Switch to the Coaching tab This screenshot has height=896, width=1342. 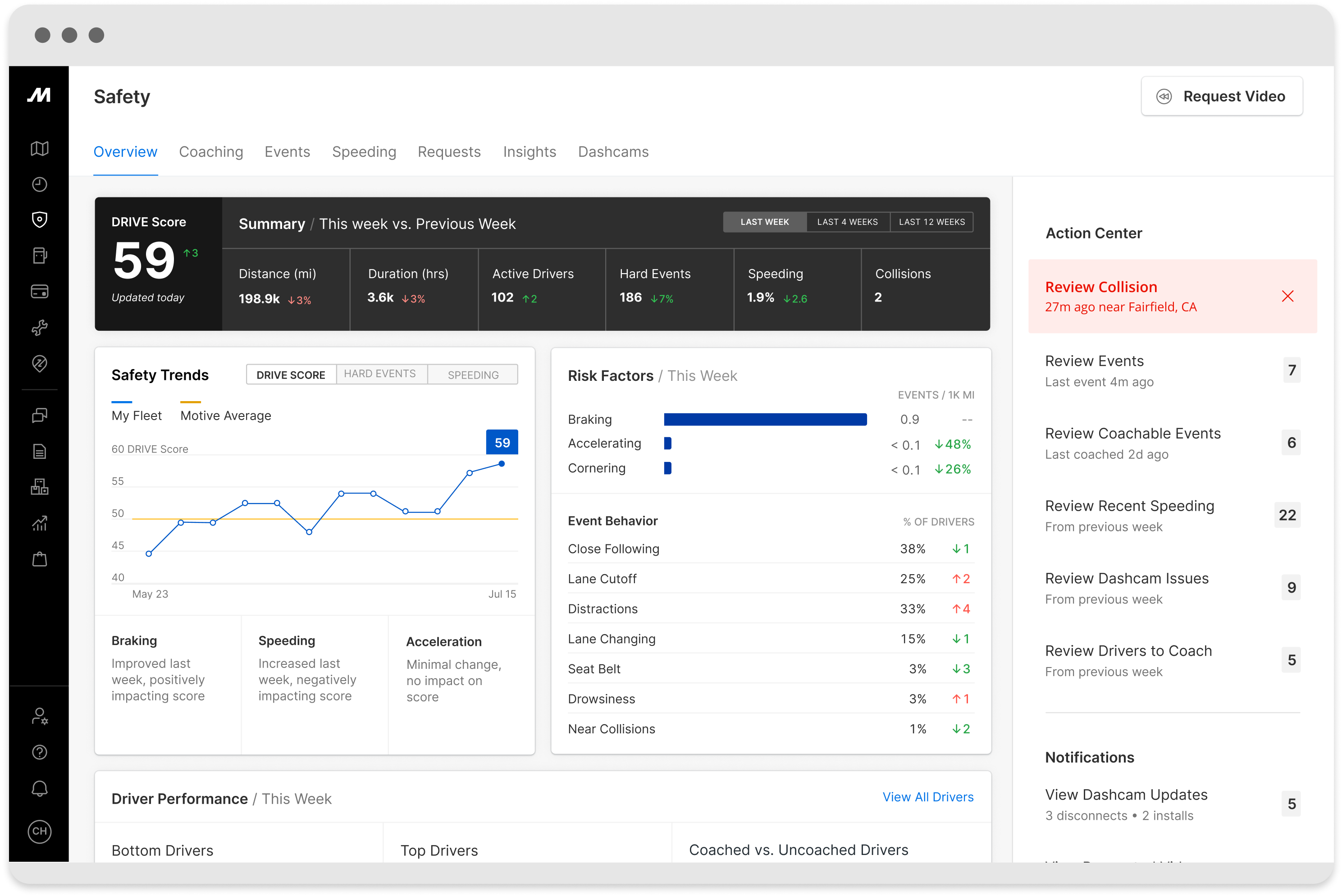click(211, 152)
